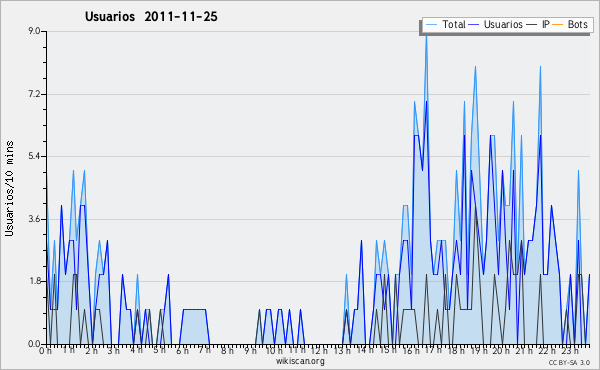The width and height of the screenshot is (600, 370).
Task: Select the 'Bots' legend entry
Action: coord(577,24)
